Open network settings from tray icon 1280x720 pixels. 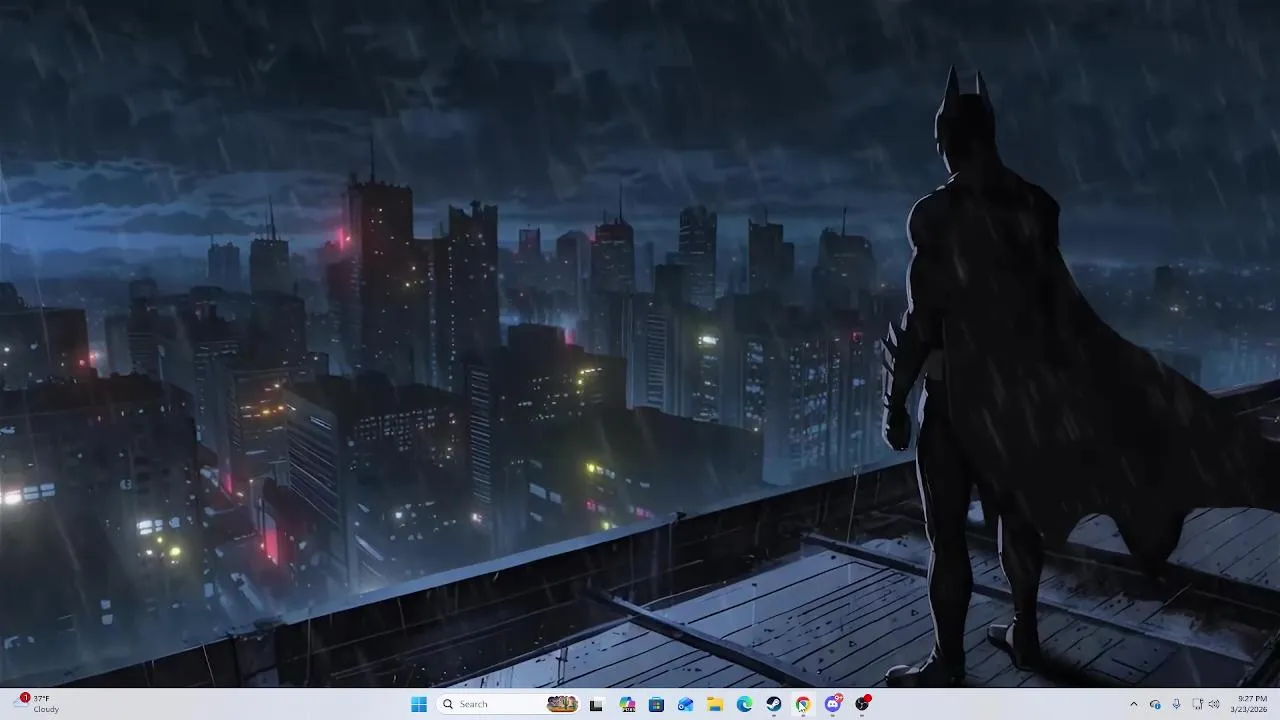[x=1197, y=704]
